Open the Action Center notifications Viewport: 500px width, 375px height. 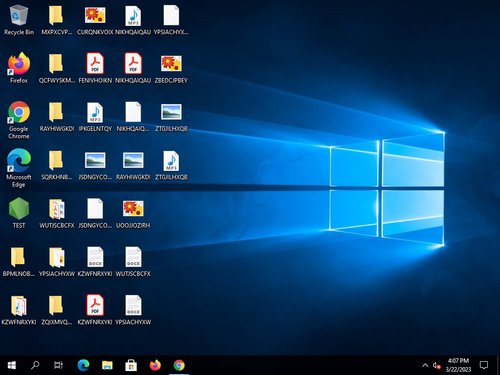484,365
